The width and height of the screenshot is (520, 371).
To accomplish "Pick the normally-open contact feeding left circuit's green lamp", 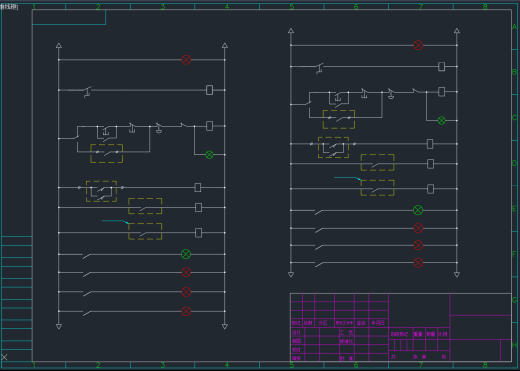I will 87,256.
